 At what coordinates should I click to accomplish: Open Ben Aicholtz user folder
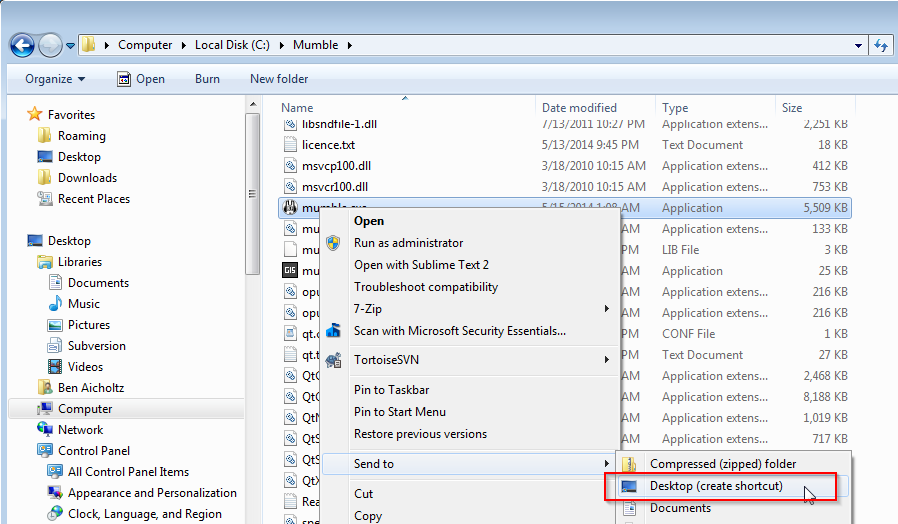[x=90, y=388]
